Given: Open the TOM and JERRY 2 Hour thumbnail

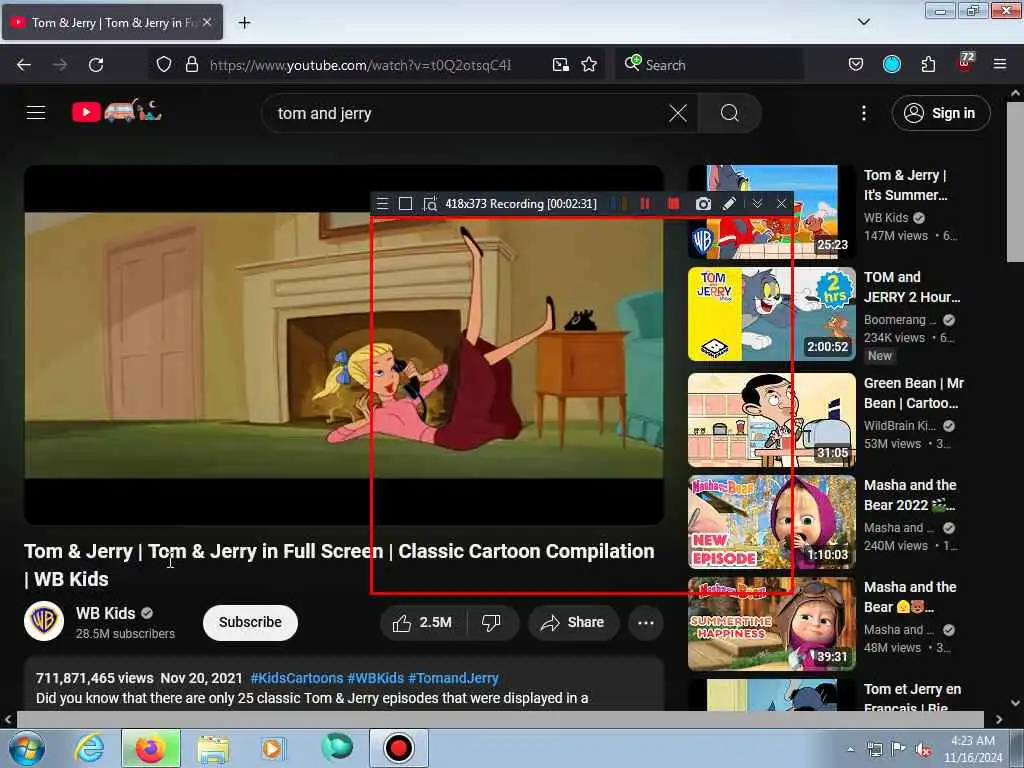Looking at the screenshot, I should pyautogui.click(x=771, y=314).
